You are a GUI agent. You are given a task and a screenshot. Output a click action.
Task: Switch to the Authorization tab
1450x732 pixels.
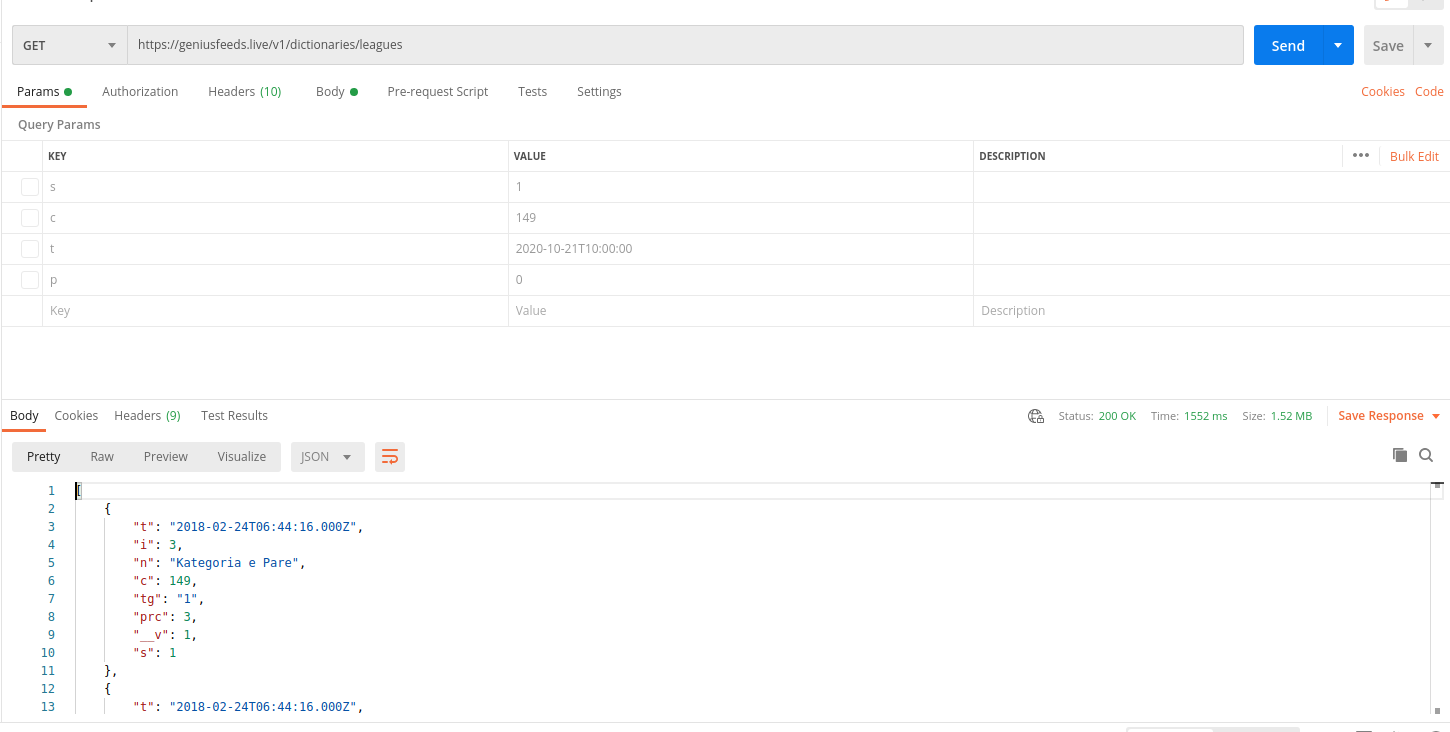coord(139,91)
